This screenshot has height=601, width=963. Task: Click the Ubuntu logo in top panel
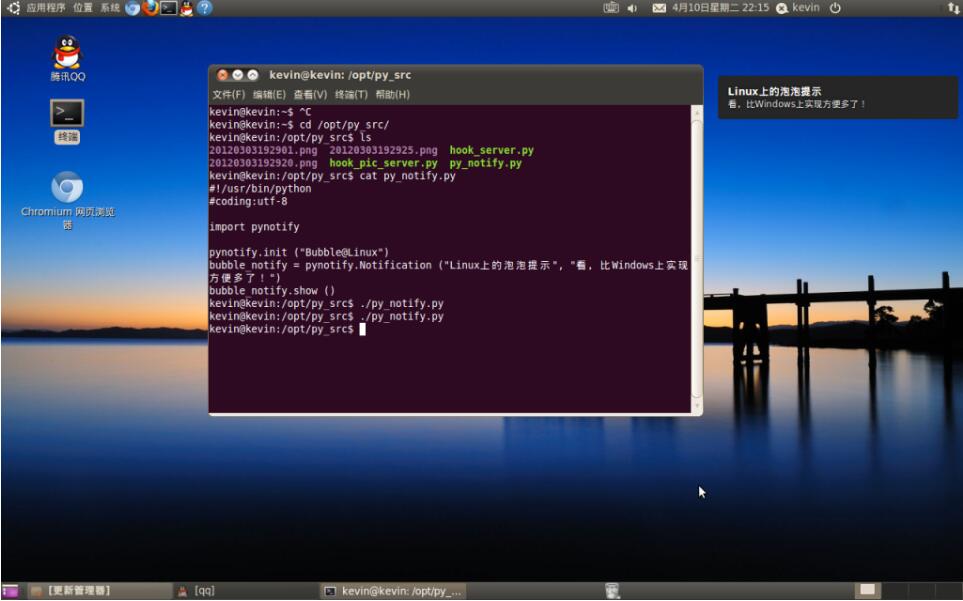point(12,8)
